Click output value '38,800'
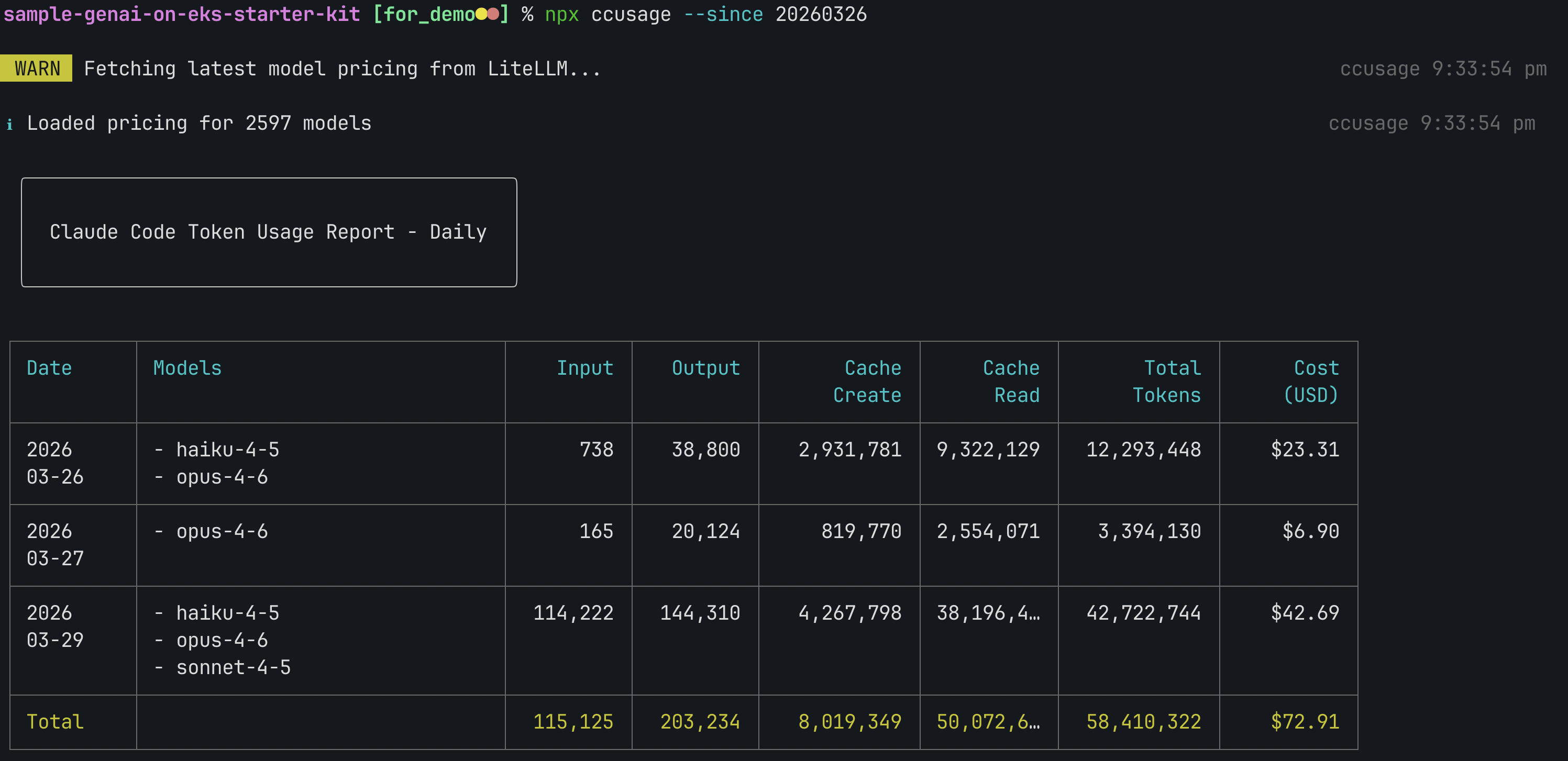This screenshot has height=761, width=1568. point(705,450)
